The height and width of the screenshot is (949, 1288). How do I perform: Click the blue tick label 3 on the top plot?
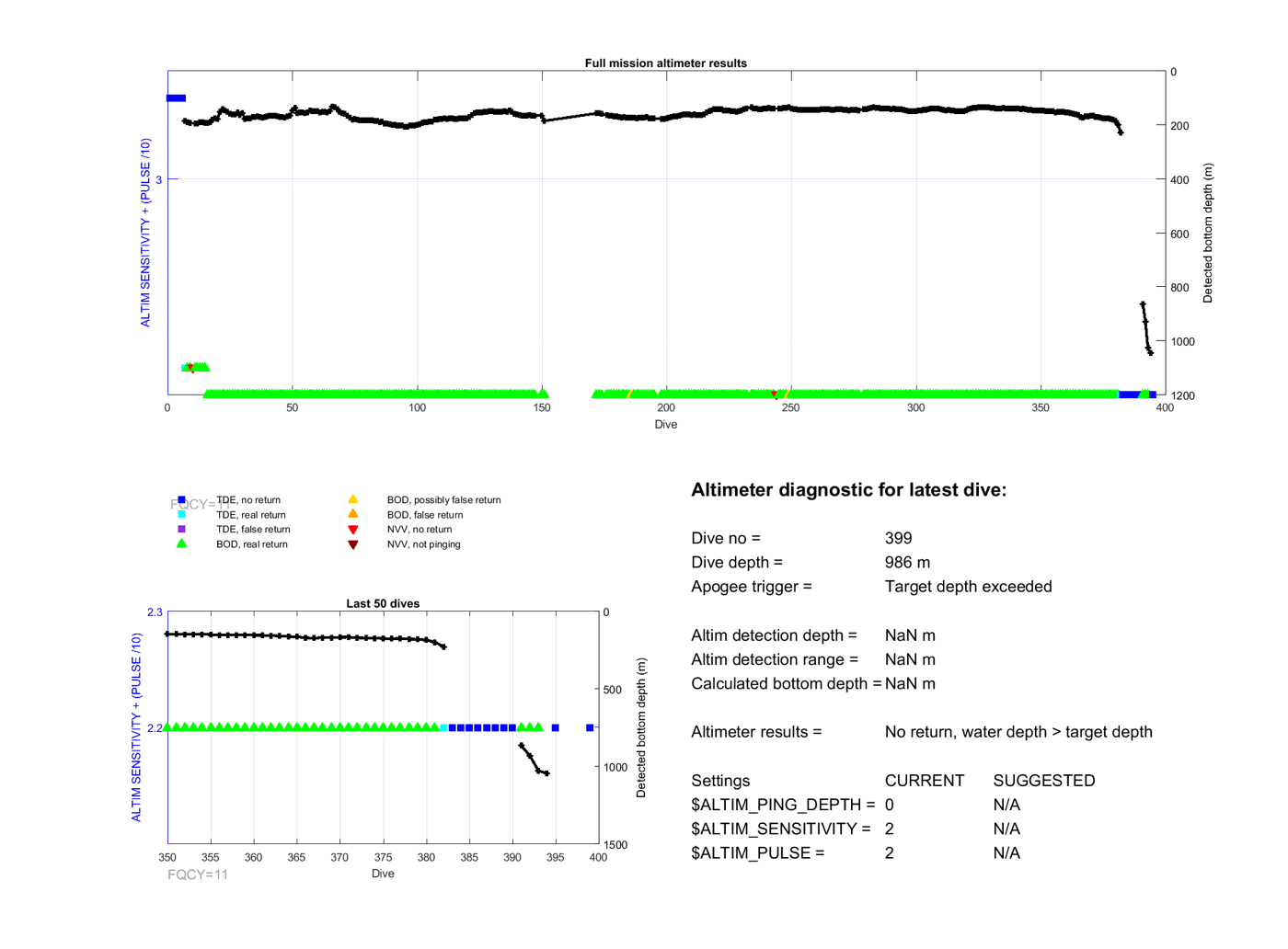tap(159, 180)
